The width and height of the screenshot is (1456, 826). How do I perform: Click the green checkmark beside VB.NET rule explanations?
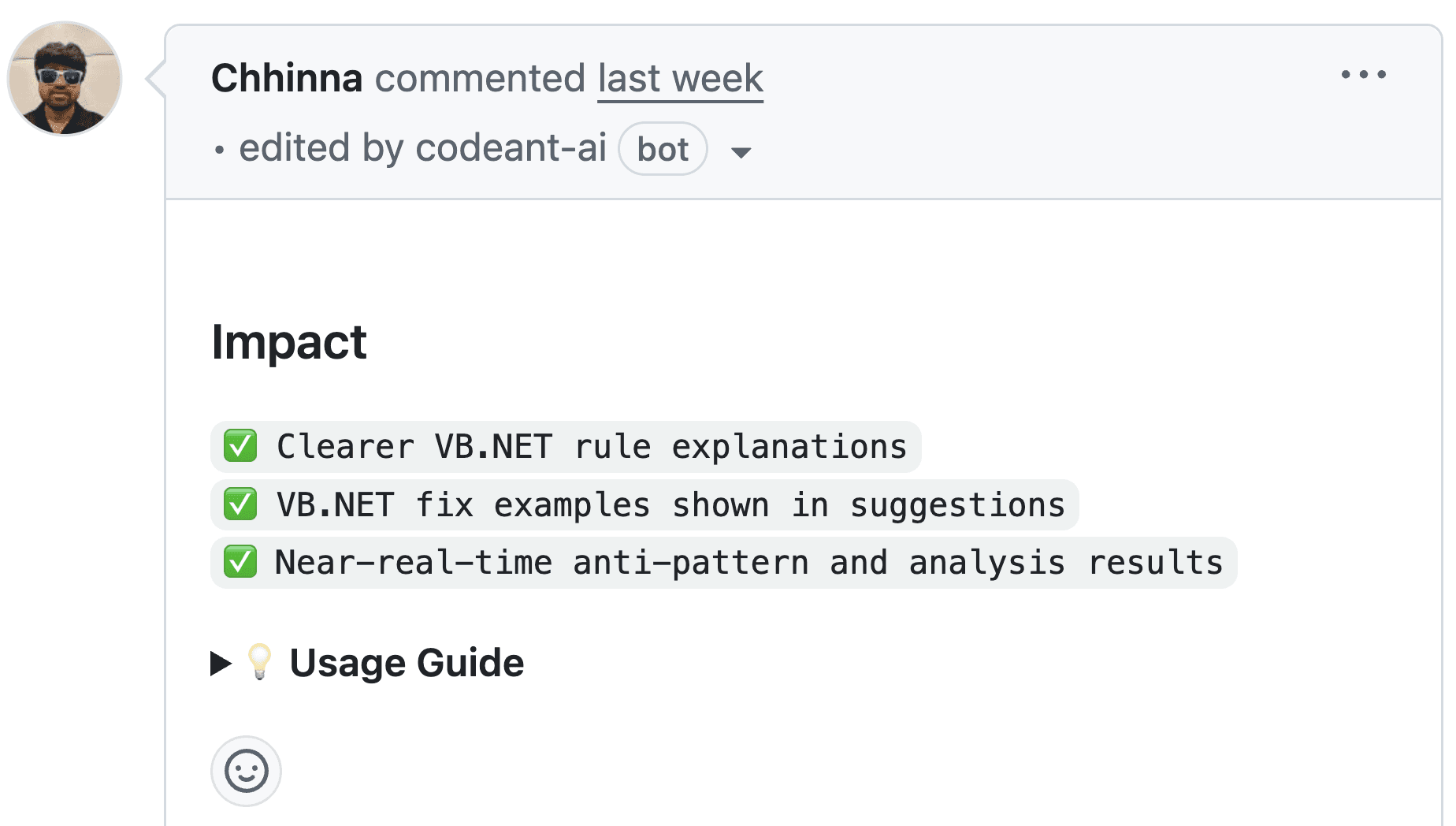tap(242, 446)
